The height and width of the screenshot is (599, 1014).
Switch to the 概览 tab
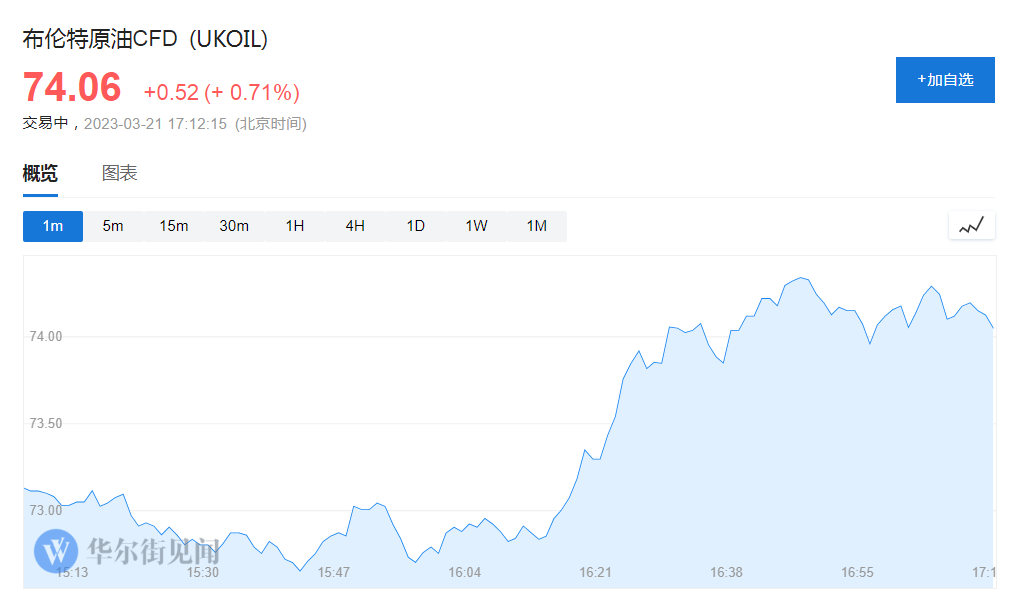[x=40, y=173]
